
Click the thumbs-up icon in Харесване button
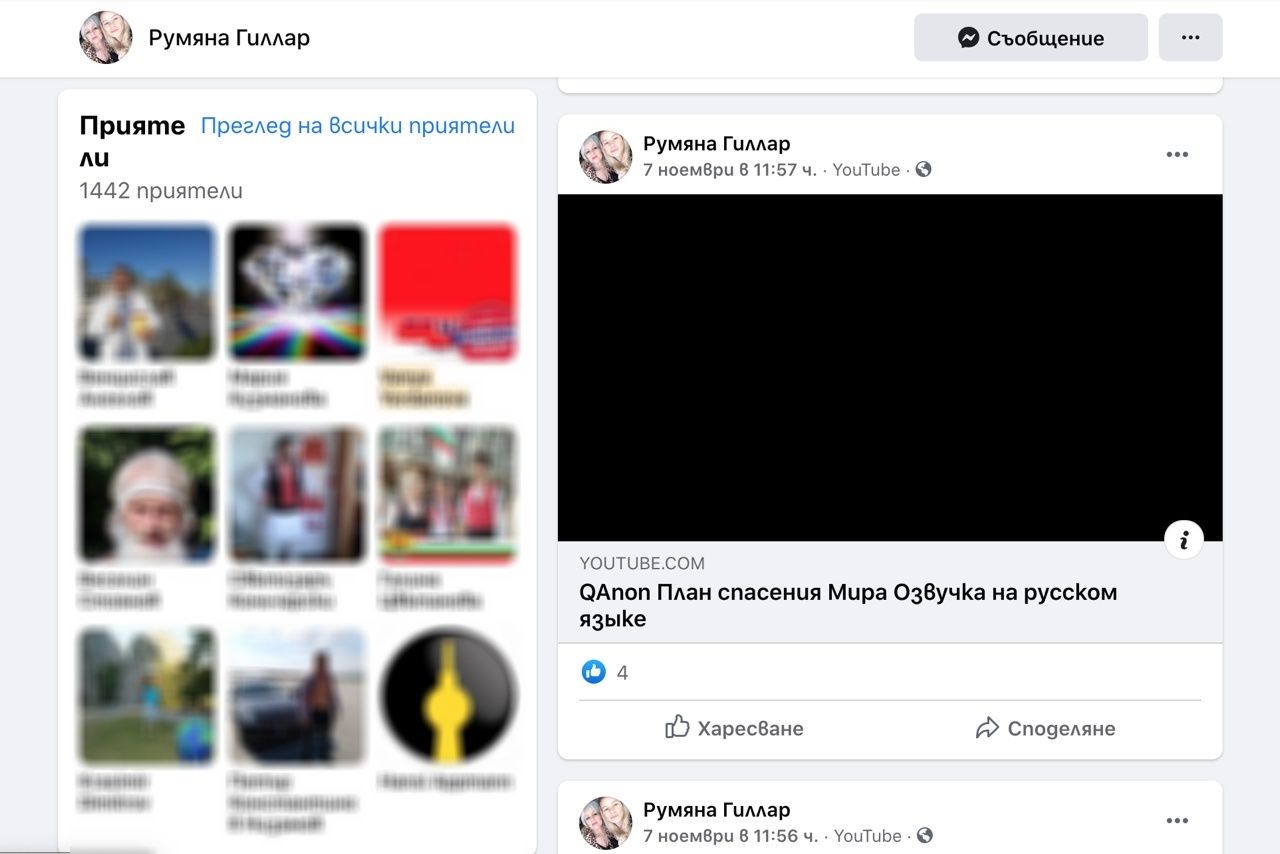click(x=677, y=727)
